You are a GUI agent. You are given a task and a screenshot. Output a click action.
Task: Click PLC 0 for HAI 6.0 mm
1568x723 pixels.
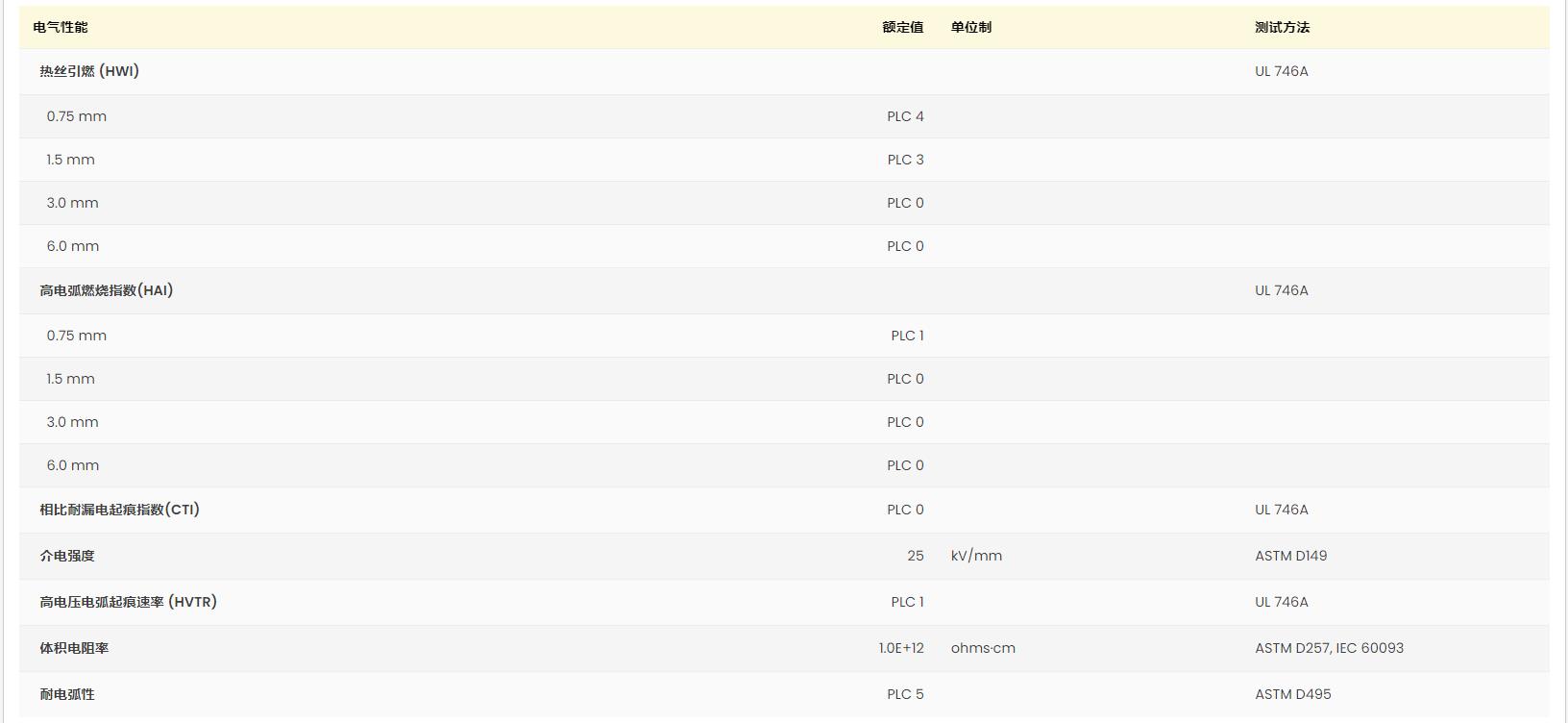coord(905,465)
